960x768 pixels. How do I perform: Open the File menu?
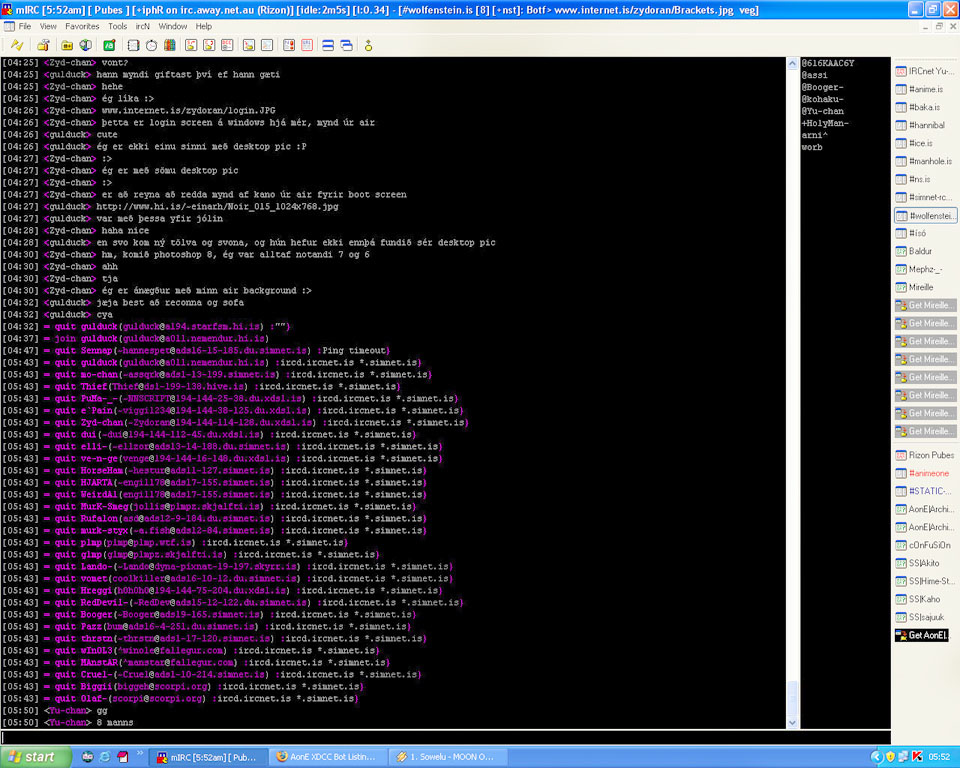[24, 26]
